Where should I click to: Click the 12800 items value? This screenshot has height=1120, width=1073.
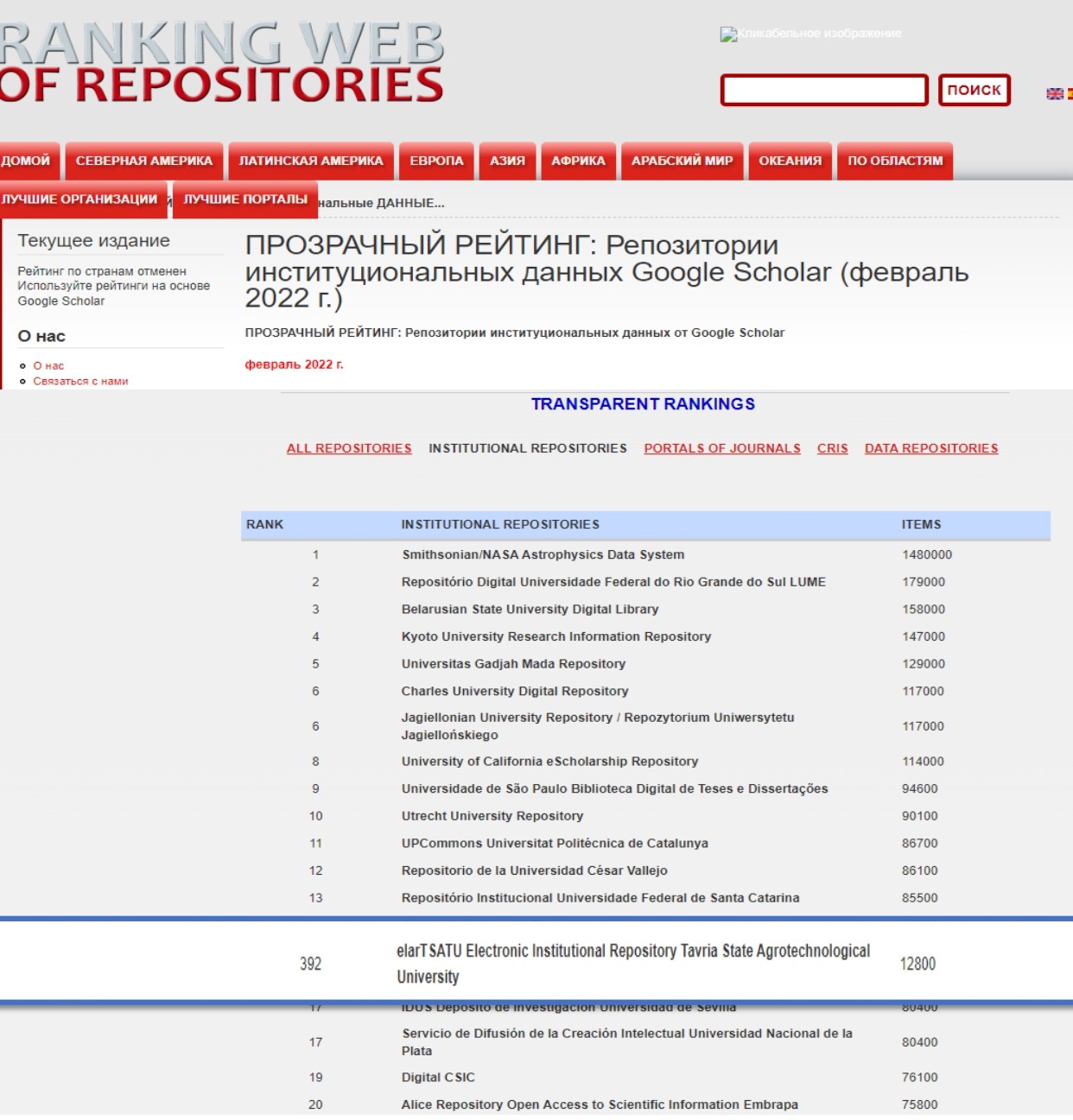coord(917,964)
